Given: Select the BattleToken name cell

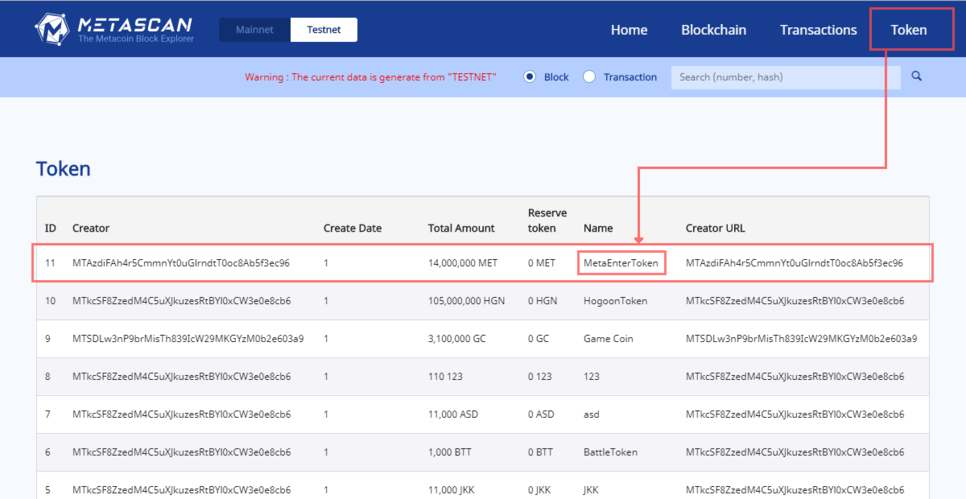Looking at the screenshot, I should [610, 452].
